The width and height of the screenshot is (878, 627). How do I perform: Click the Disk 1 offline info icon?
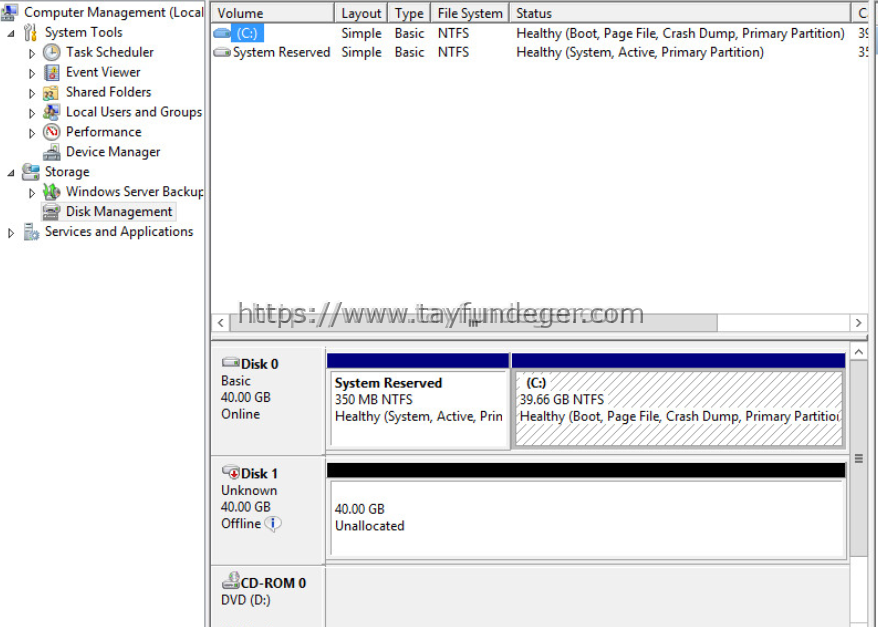[x=273, y=524]
